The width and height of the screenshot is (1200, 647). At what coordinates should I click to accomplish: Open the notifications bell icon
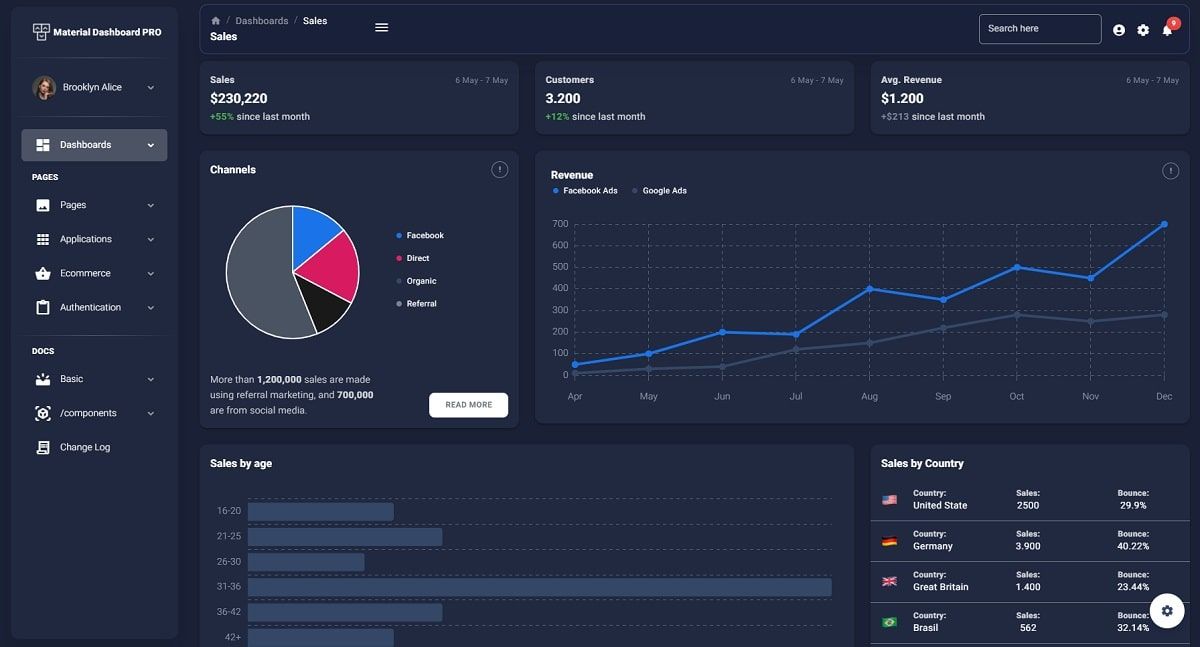coord(1166,29)
